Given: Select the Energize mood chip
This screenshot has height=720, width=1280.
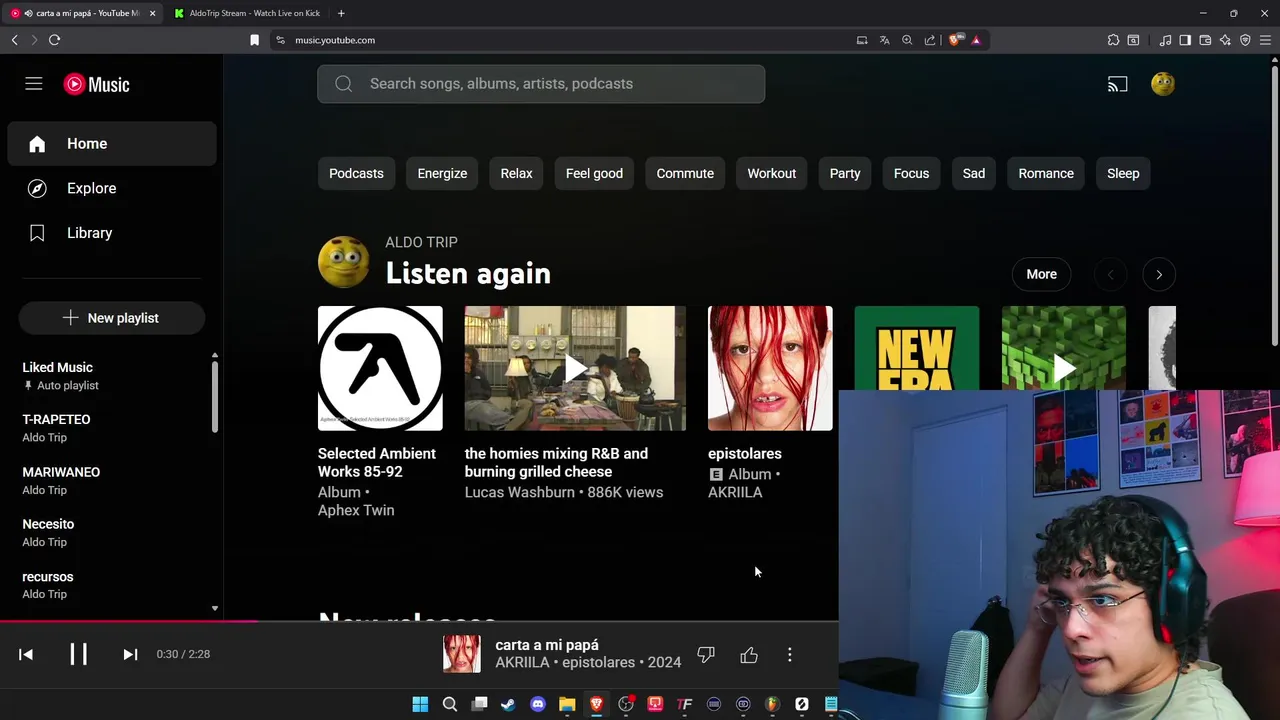Looking at the screenshot, I should pos(442,174).
